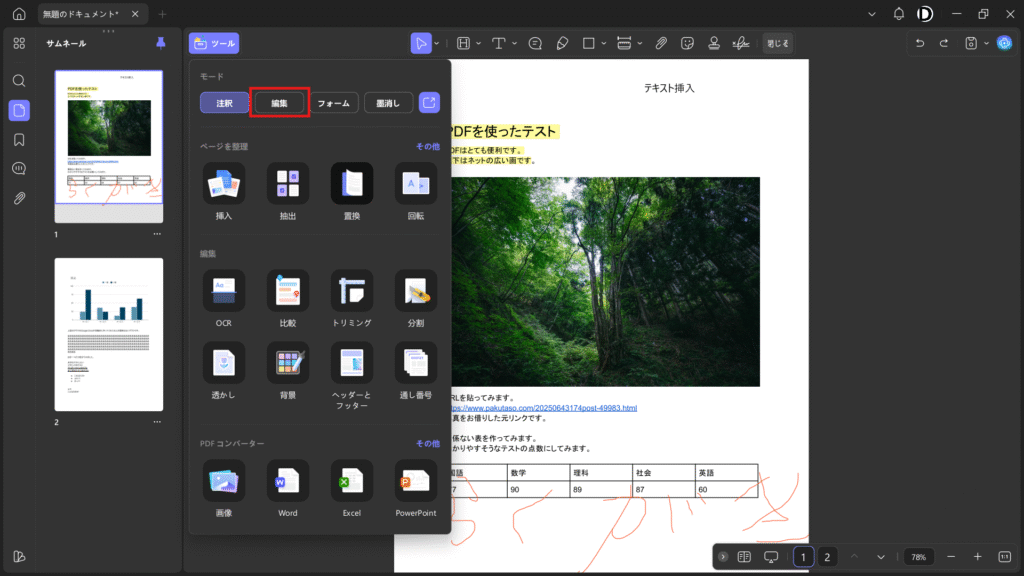
Task: Open the ツール tools menu
Action: point(214,43)
